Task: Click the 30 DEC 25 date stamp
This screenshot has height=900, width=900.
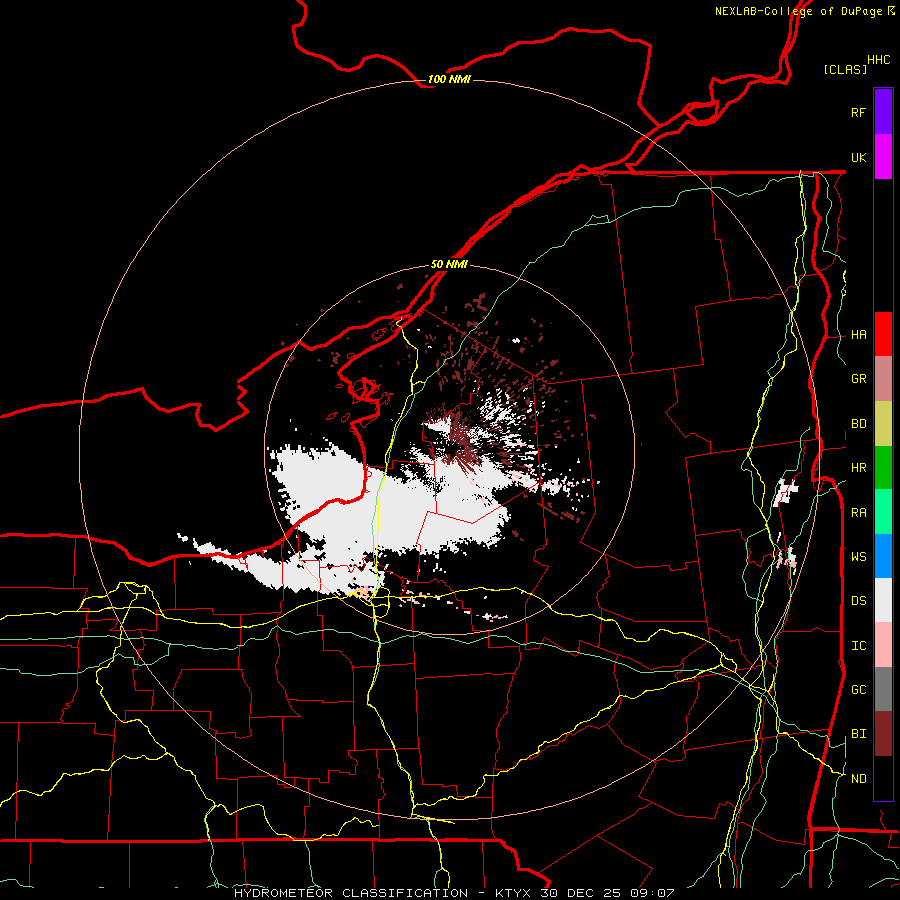Action: point(580,893)
